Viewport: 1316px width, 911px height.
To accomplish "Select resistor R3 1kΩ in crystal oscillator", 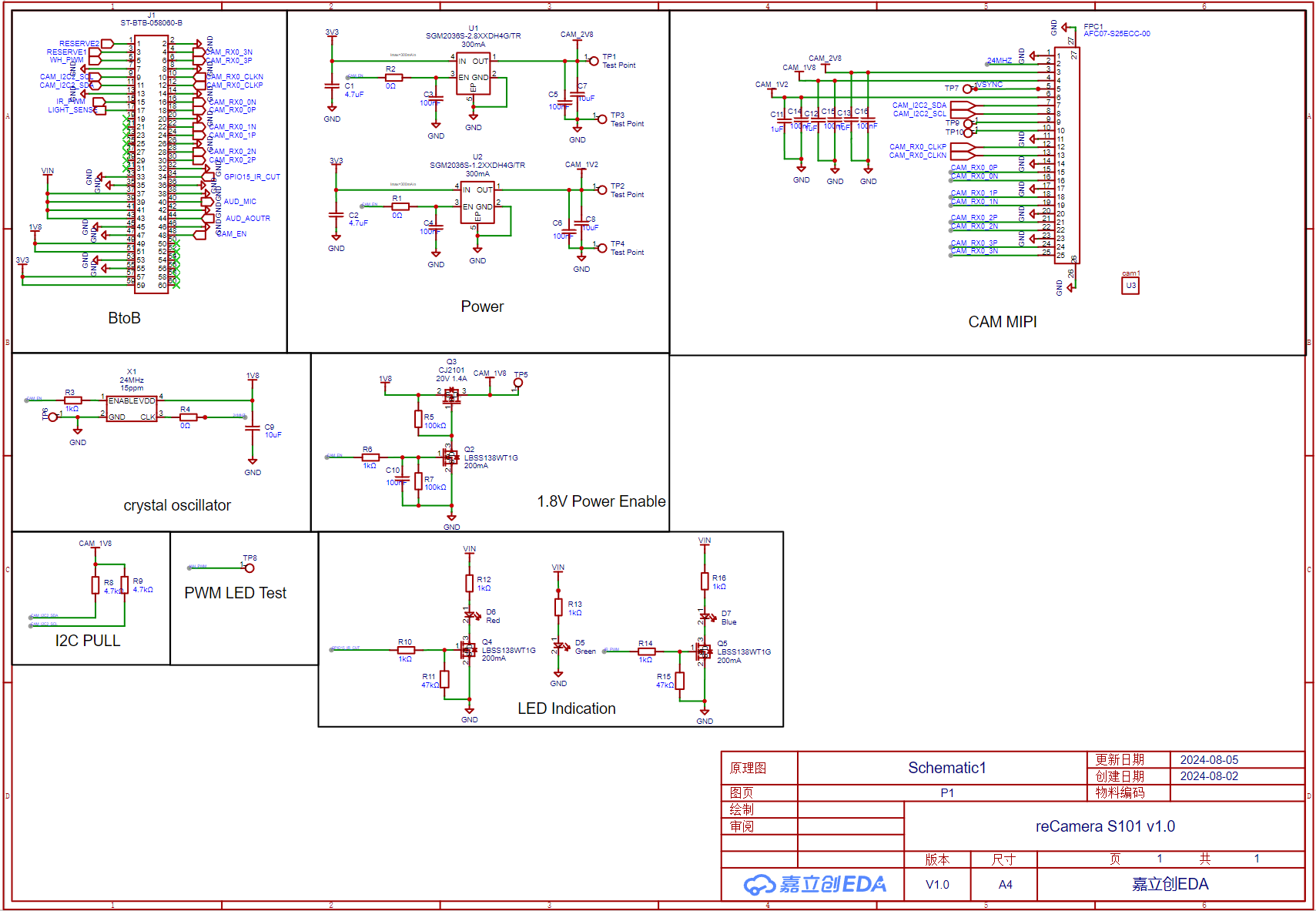I will 72,400.
